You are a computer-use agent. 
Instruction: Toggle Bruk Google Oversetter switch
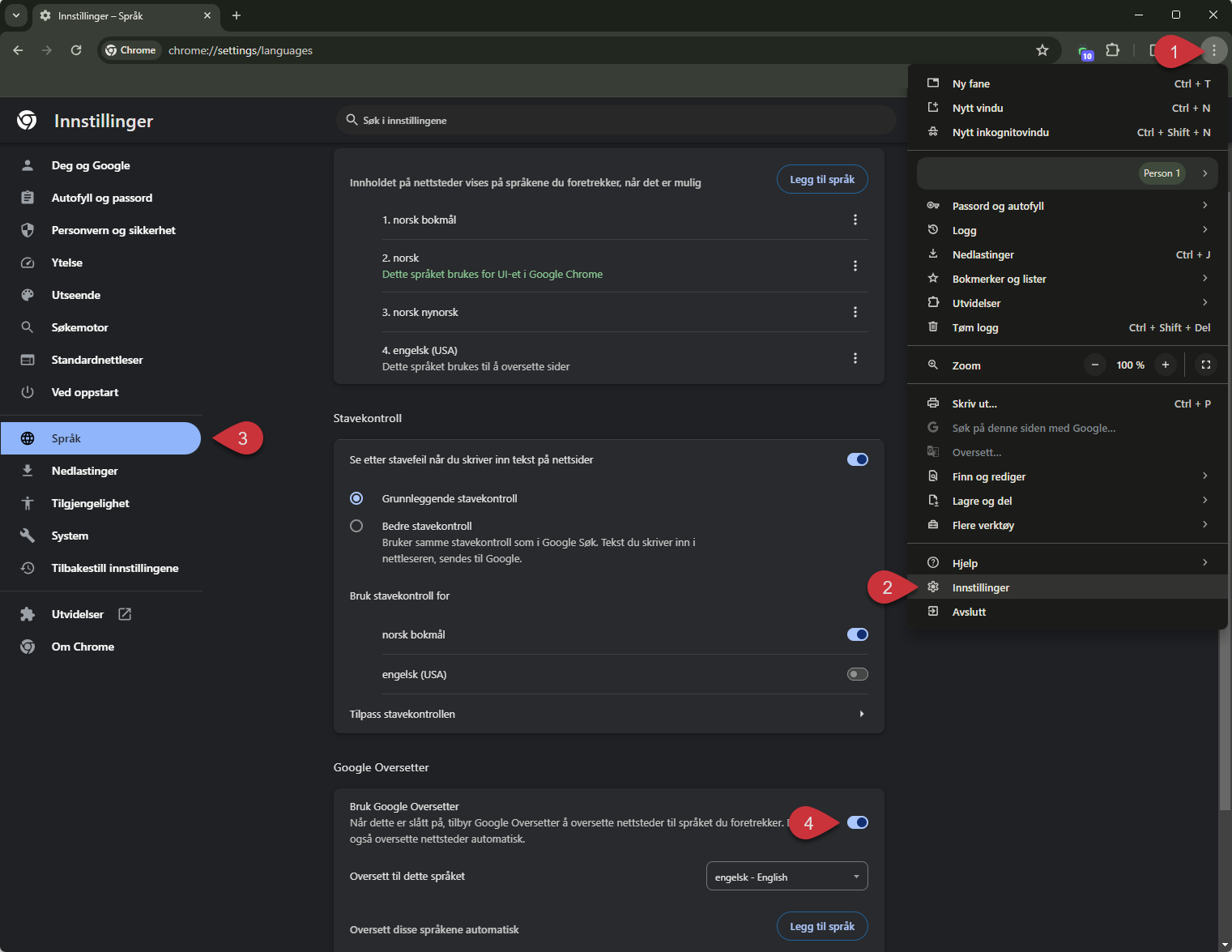coord(857,822)
